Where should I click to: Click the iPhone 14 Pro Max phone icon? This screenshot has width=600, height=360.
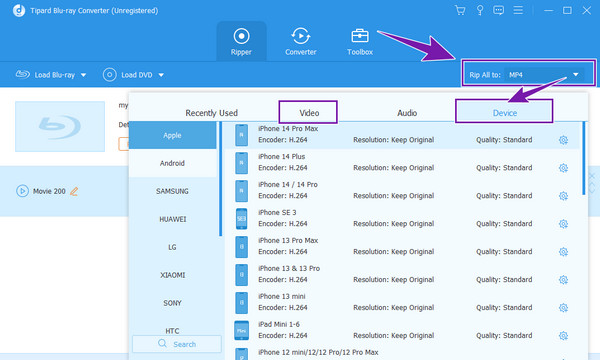241,135
